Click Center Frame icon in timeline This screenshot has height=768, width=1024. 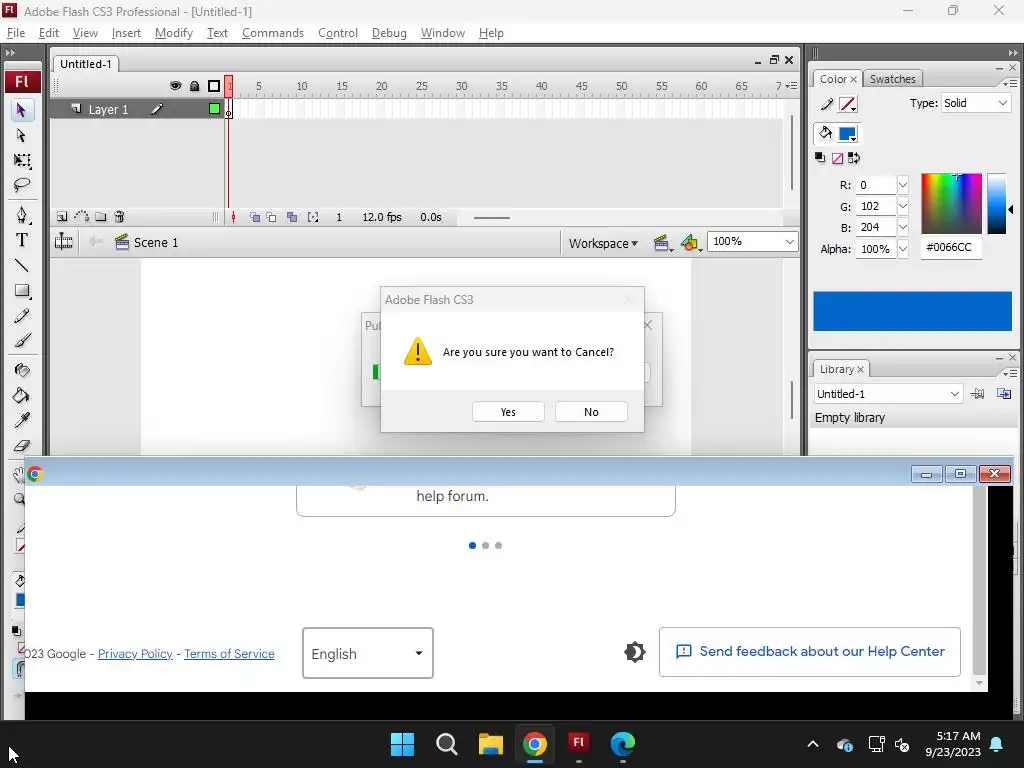tap(233, 217)
